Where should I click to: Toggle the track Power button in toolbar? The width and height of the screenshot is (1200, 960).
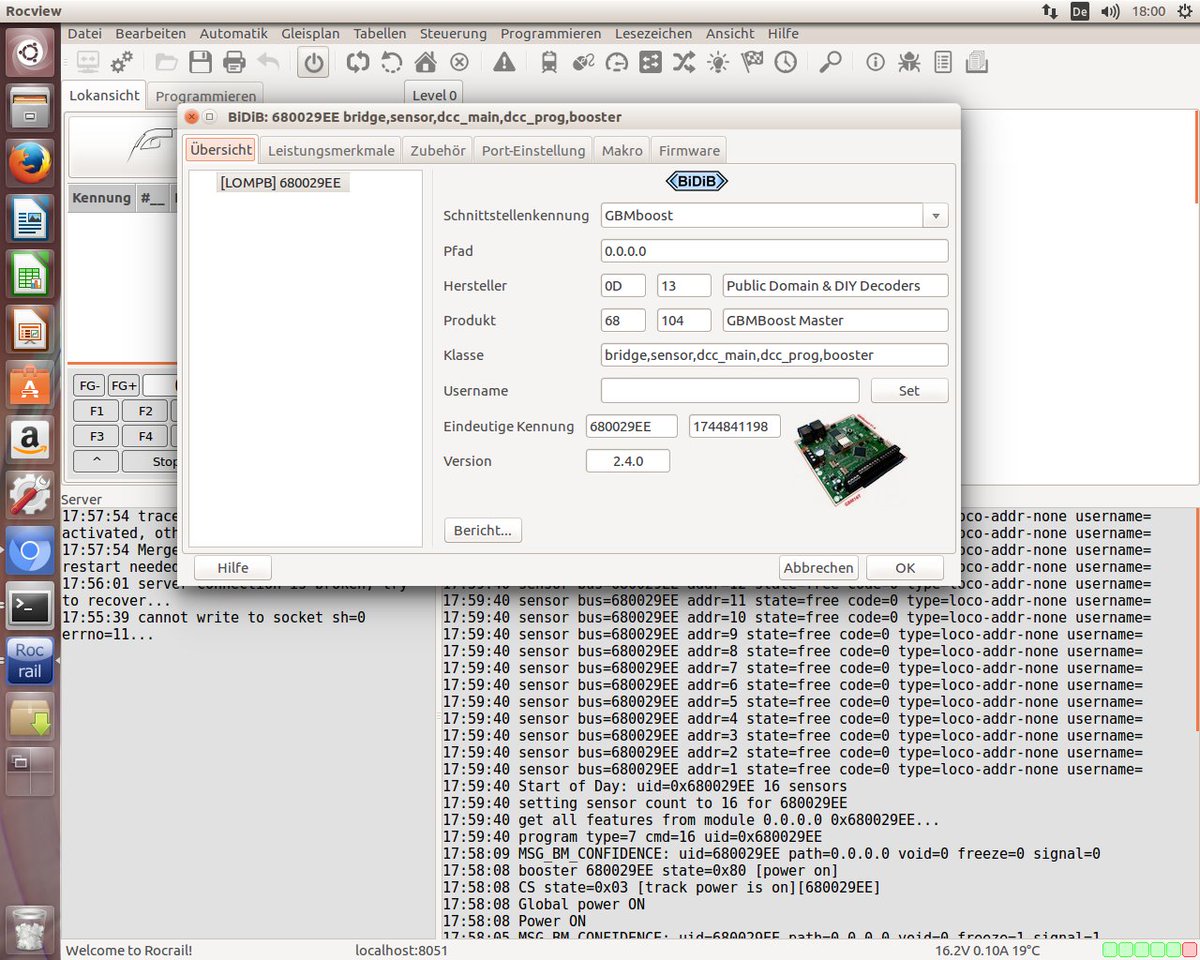point(314,63)
